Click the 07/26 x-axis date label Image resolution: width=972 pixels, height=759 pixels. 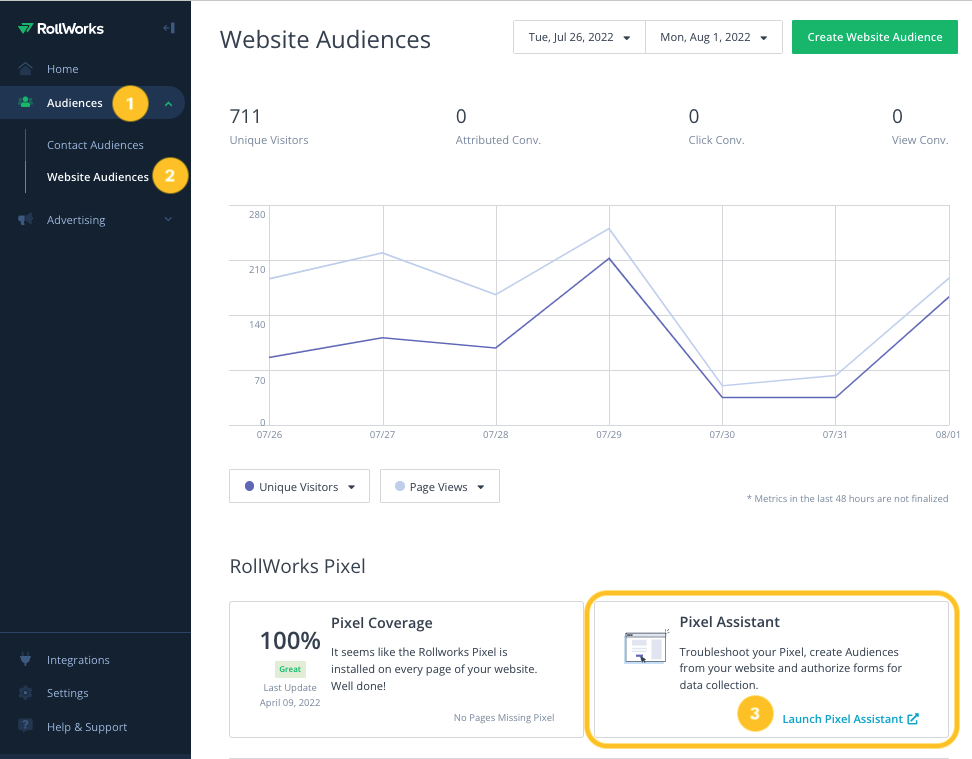click(x=269, y=435)
